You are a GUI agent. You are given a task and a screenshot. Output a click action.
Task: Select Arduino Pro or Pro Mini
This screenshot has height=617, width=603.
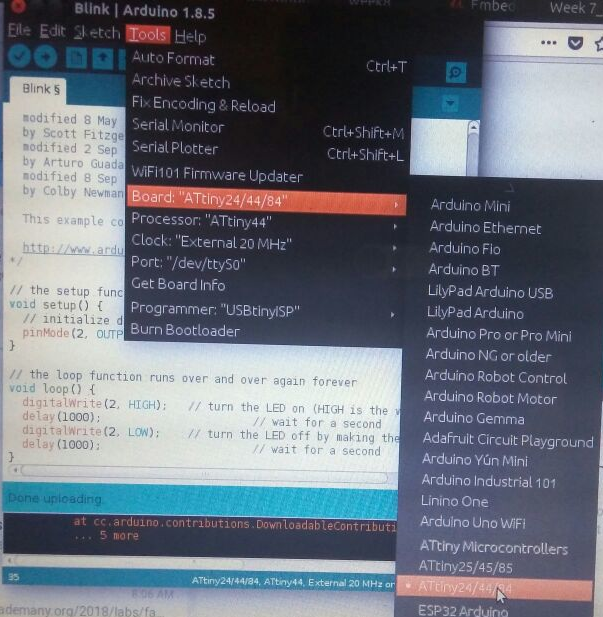pyautogui.click(x=499, y=335)
